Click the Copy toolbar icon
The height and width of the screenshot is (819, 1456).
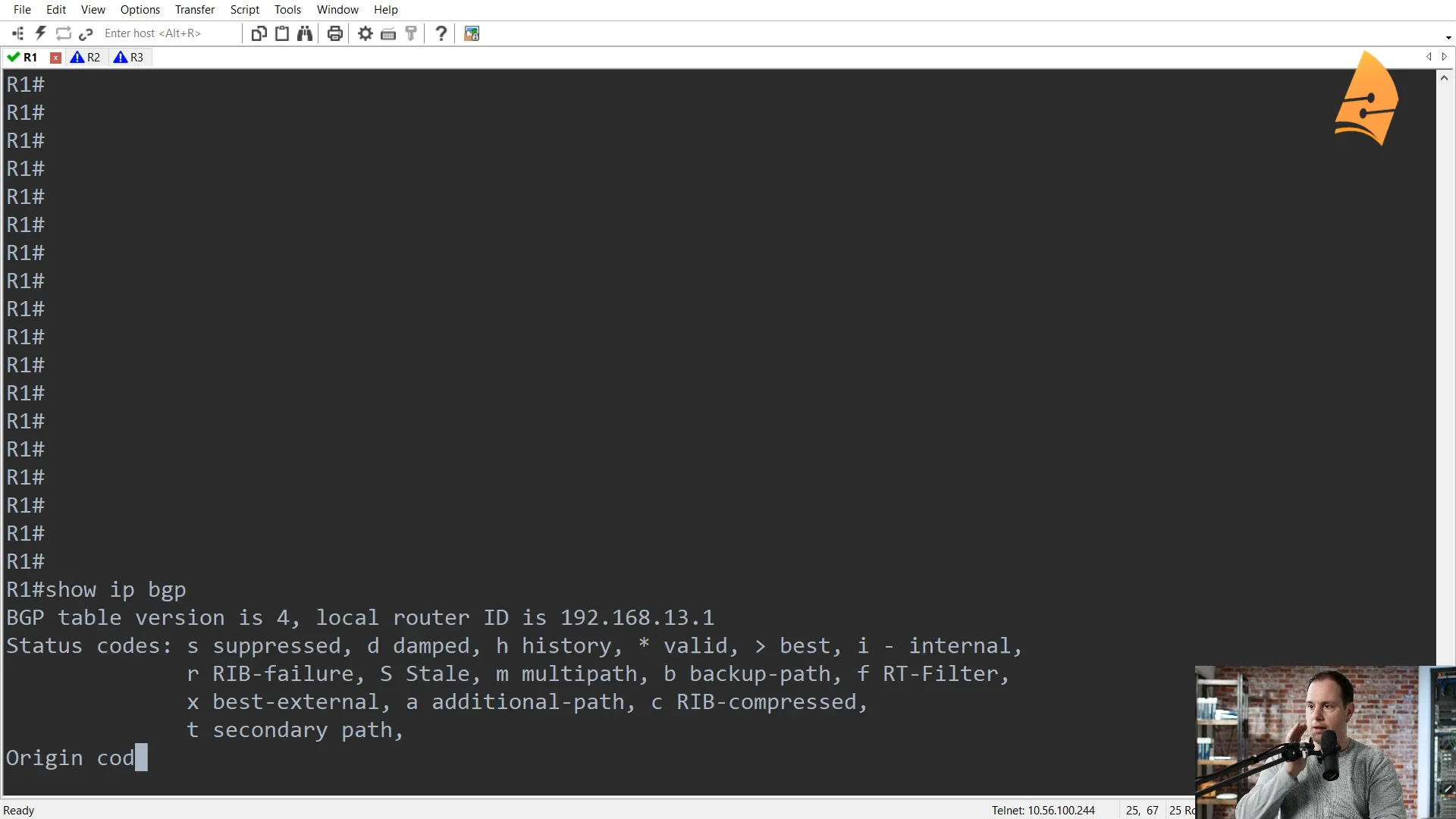(x=259, y=33)
